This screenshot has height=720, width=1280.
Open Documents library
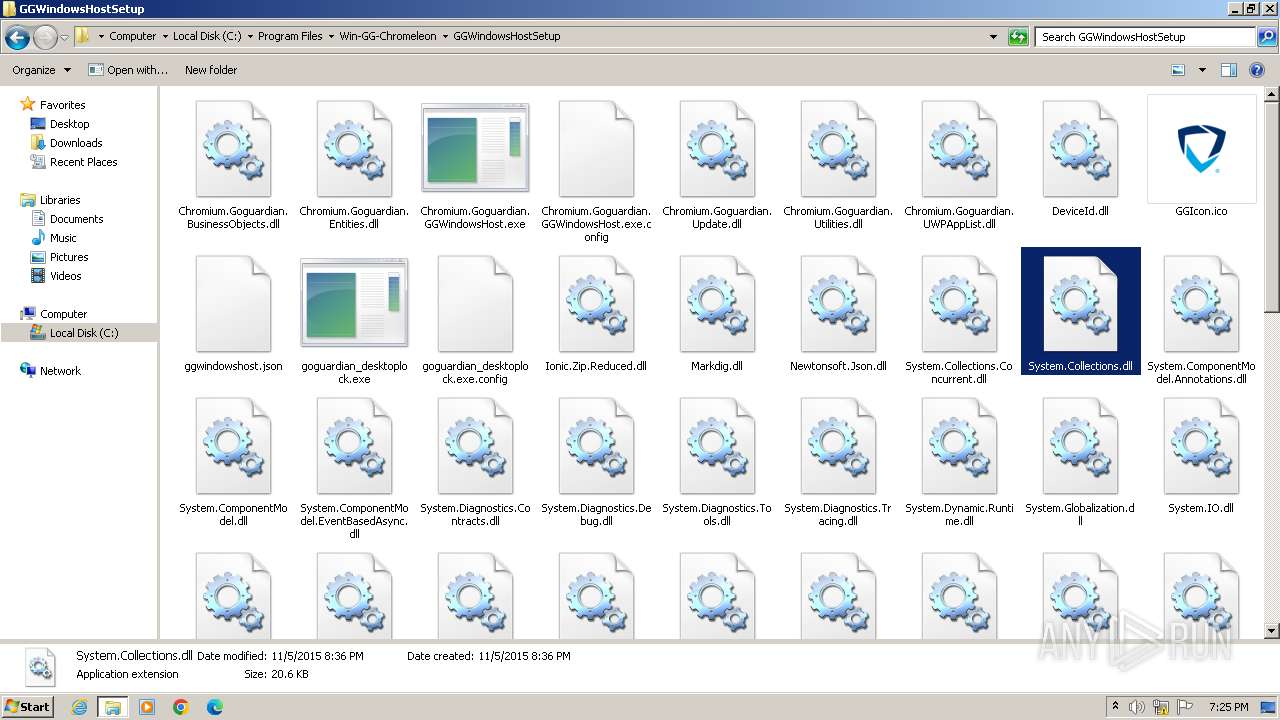point(76,219)
